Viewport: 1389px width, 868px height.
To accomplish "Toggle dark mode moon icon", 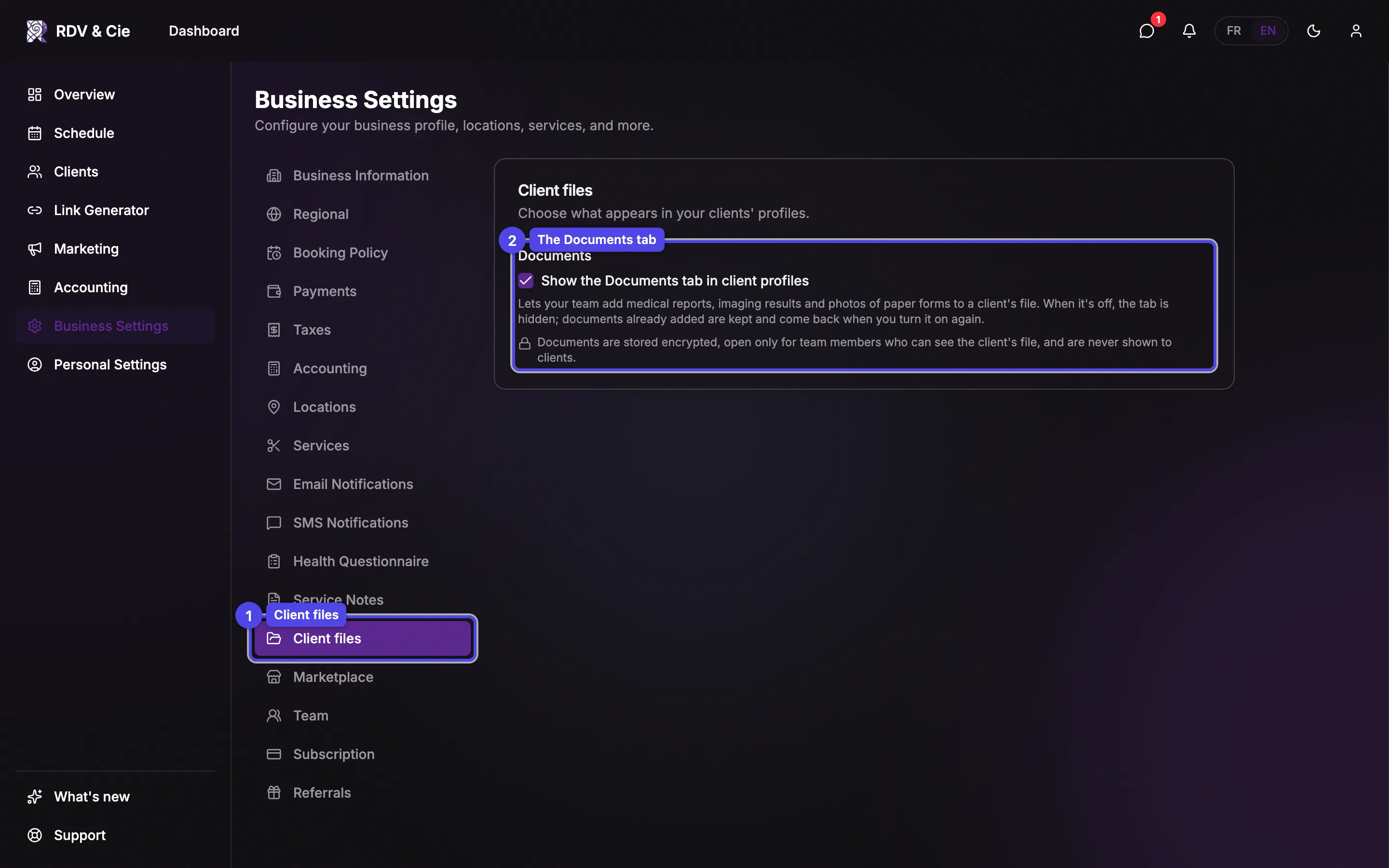I will pyautogui.click(x=1314, y=31).
